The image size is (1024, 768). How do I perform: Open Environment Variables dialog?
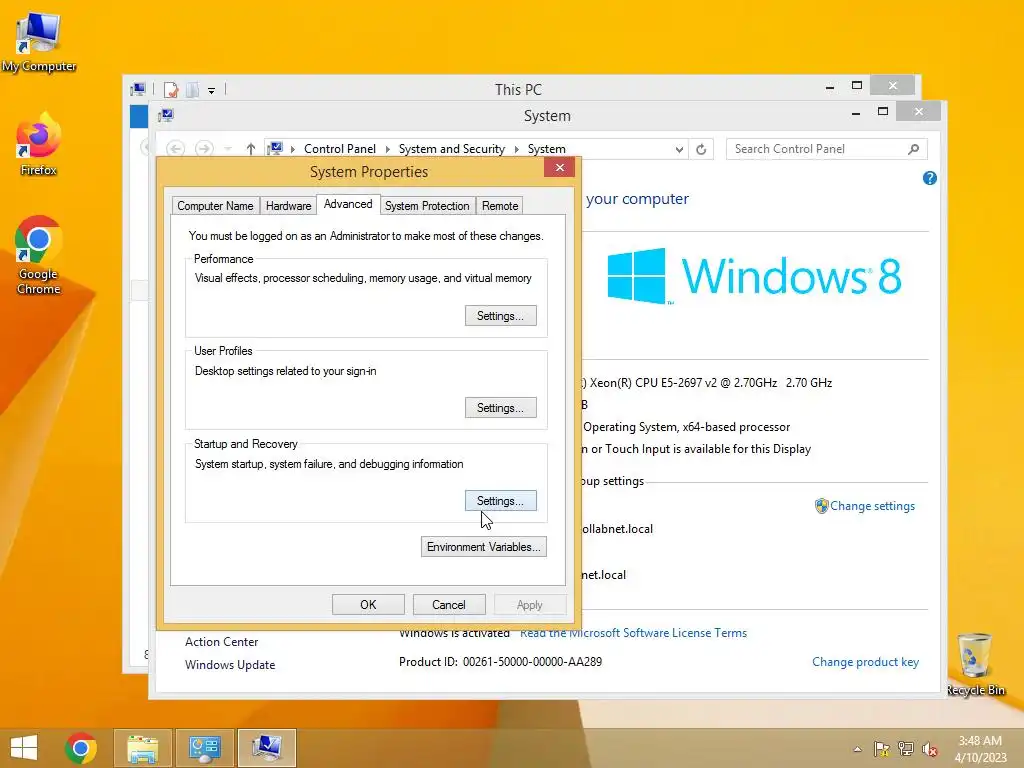[484, 547]
